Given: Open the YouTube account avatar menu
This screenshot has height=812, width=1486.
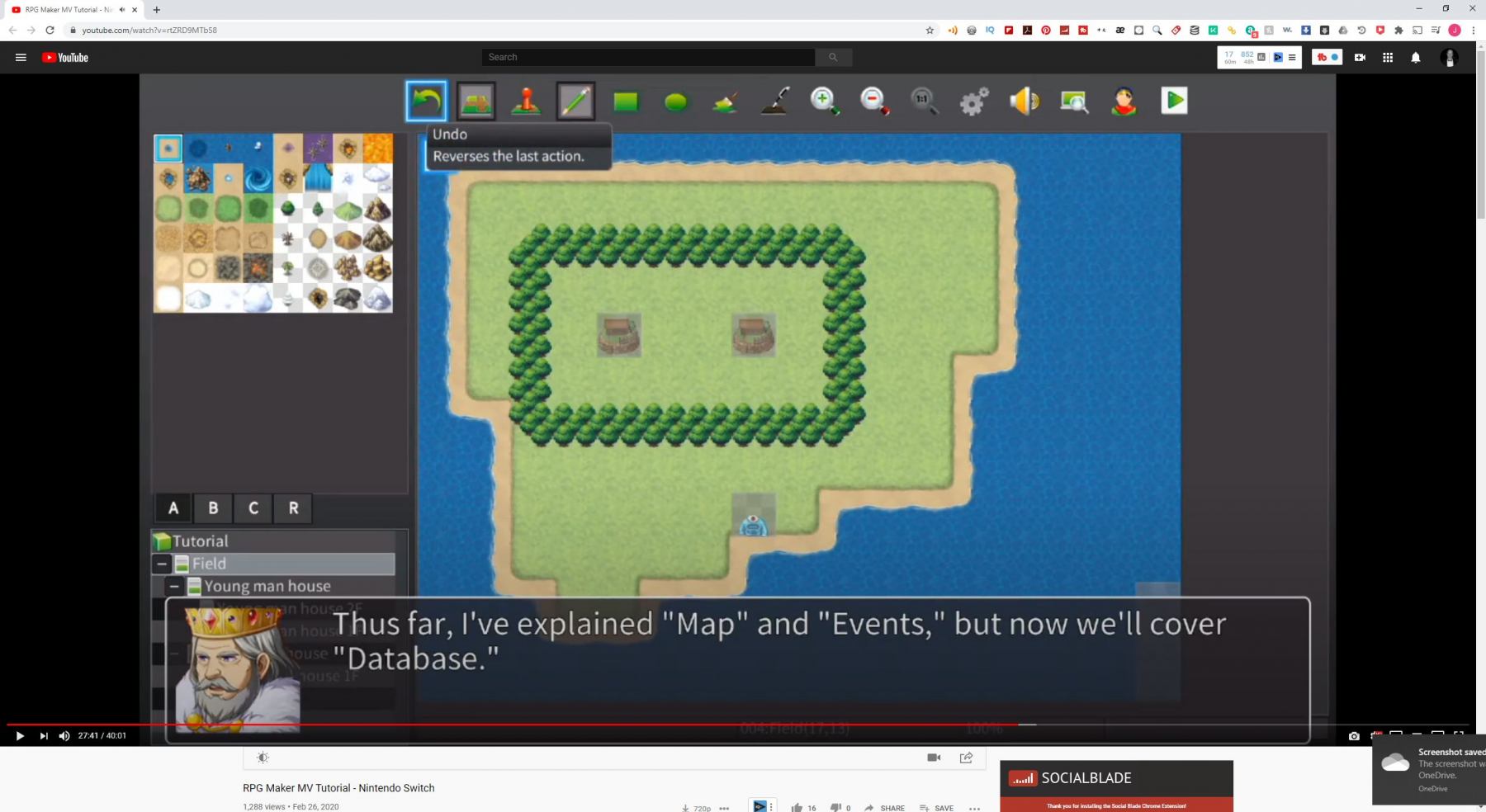Looking at the screenshot, I should (x=1449, y=57).
